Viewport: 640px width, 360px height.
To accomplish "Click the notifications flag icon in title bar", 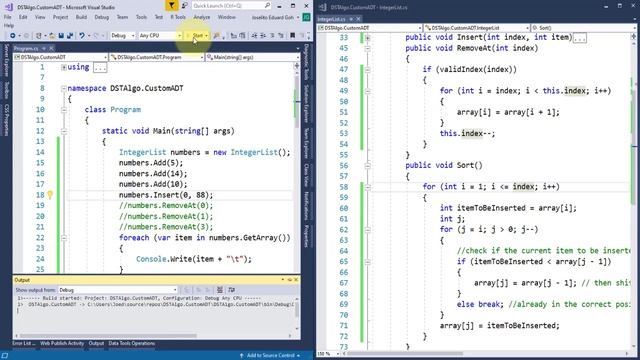I will point(171,5).
